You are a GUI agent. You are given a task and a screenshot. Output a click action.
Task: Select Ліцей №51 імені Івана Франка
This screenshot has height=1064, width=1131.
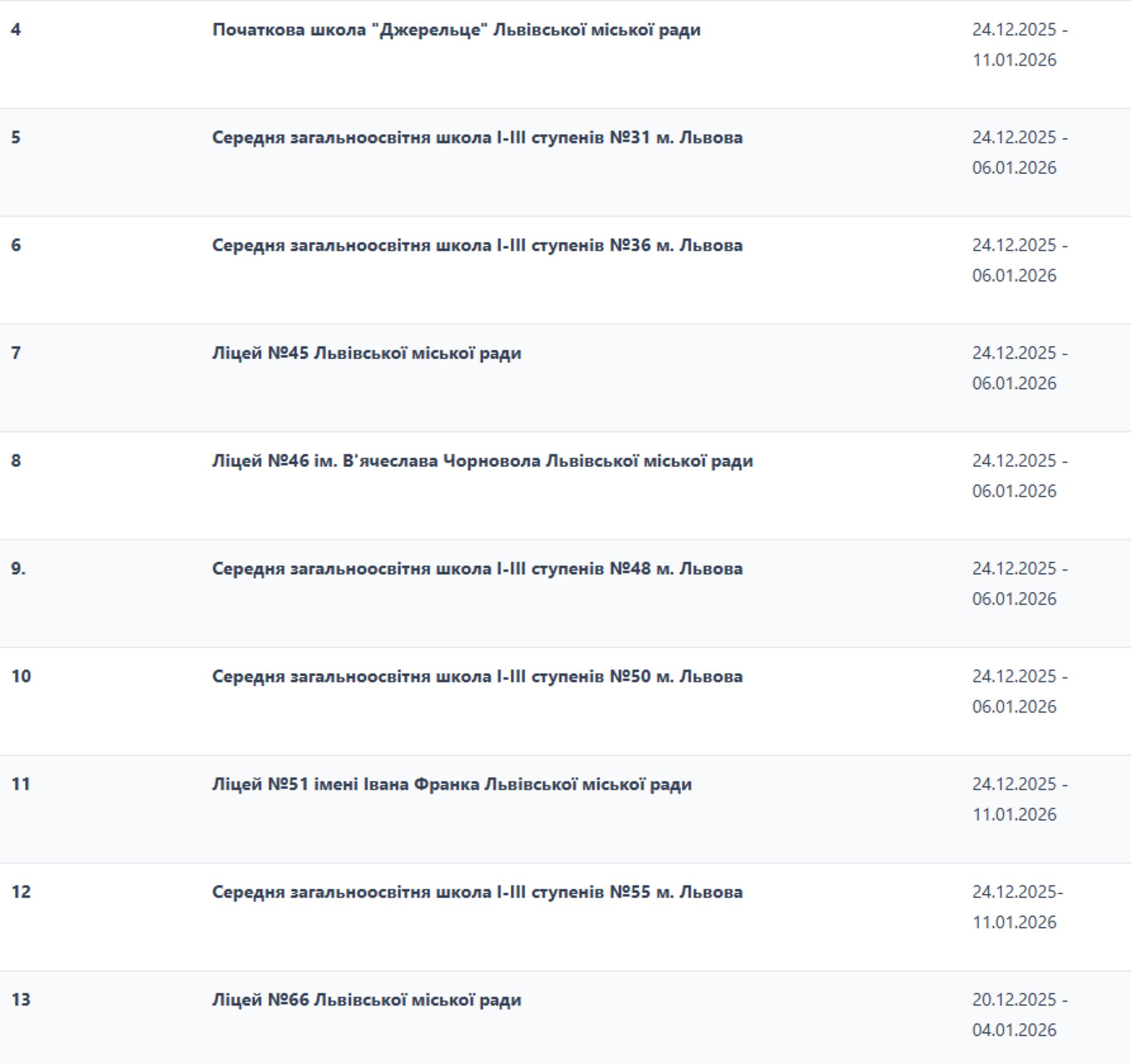pos(451,784)
